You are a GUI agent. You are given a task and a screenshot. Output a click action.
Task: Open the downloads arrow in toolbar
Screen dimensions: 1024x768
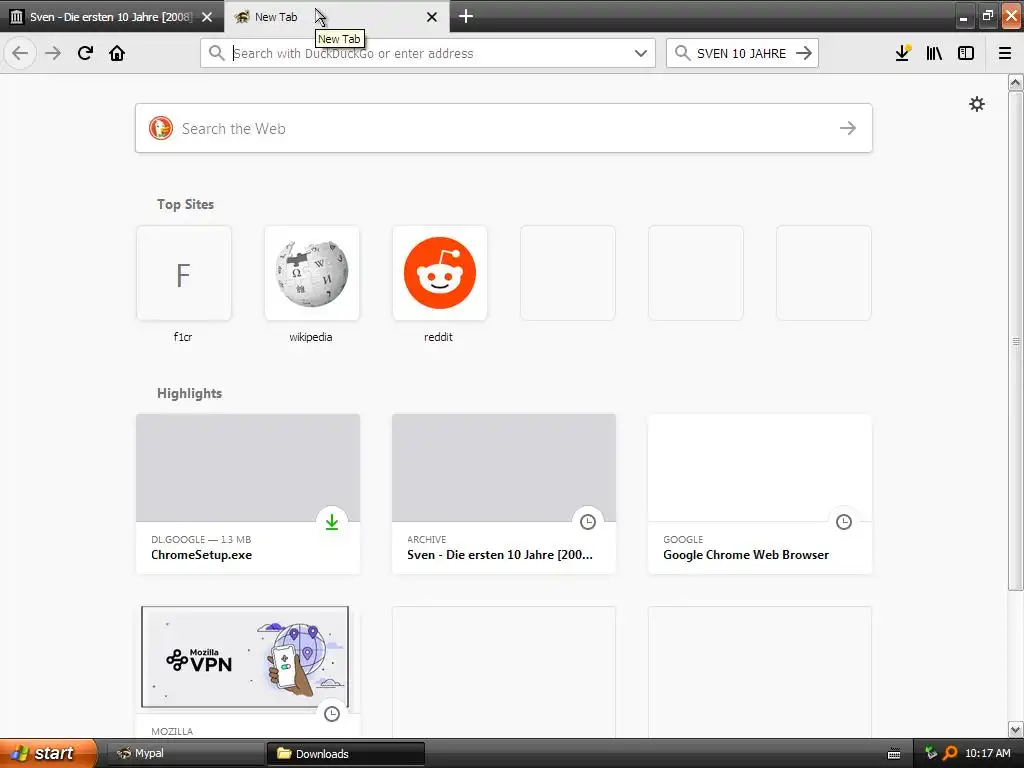[x=903, y=53]
